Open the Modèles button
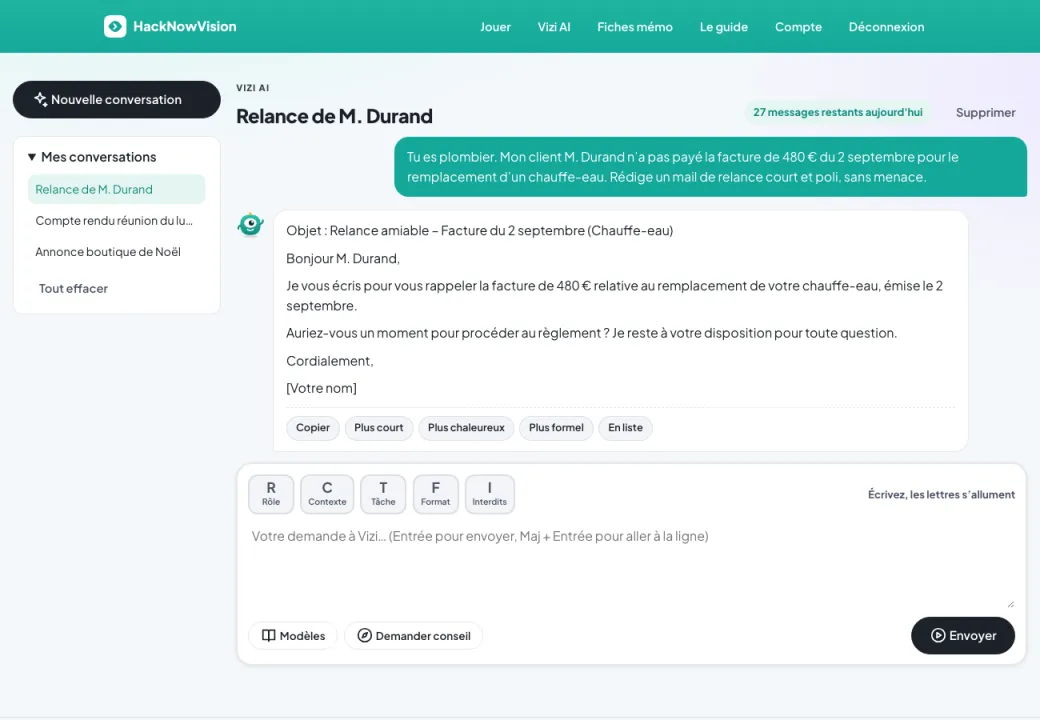 [x=292, y=636]
